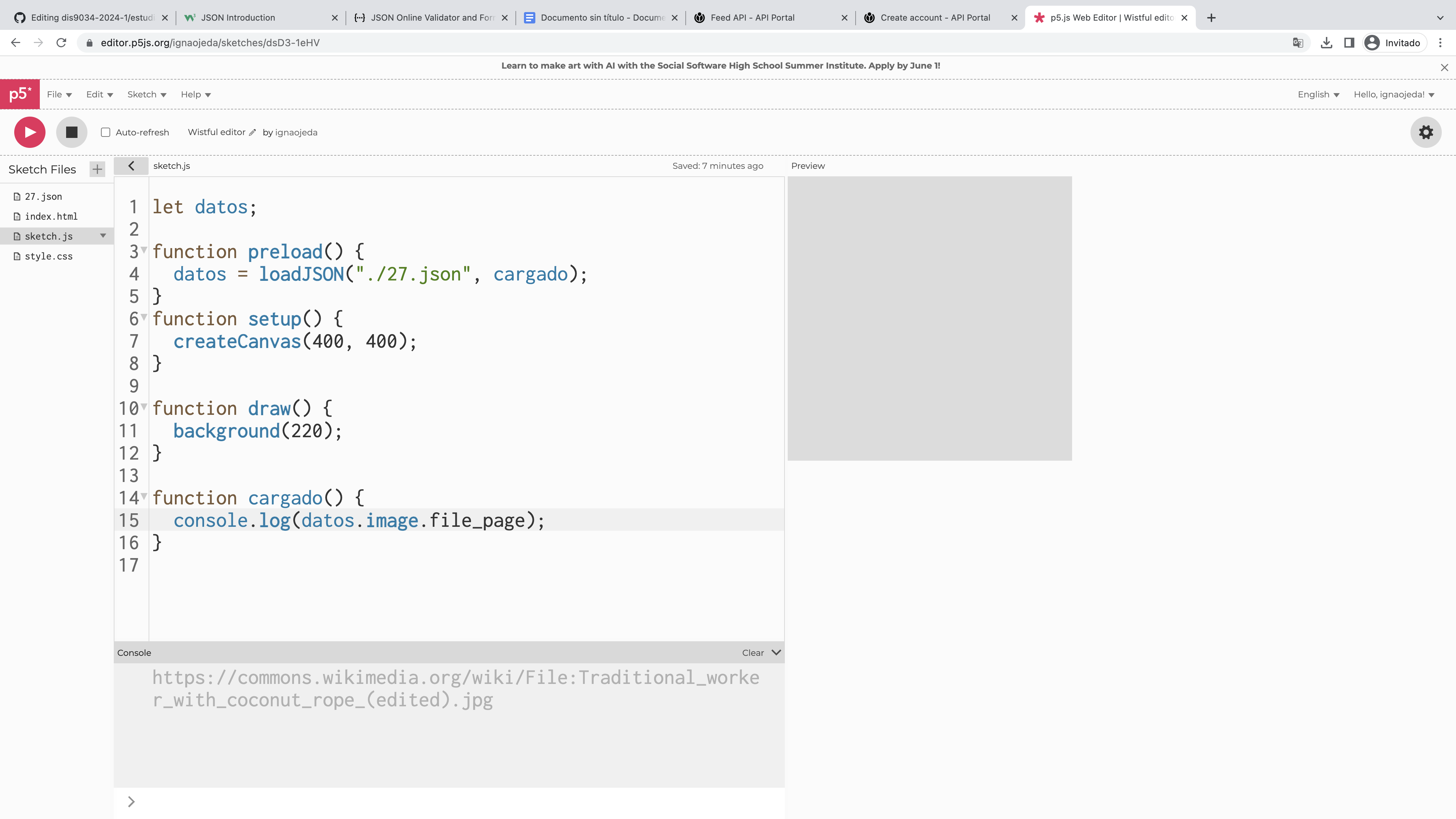
Task: Switch to the Editing dis9034 GitHub tab
Action: coord(91,17)
